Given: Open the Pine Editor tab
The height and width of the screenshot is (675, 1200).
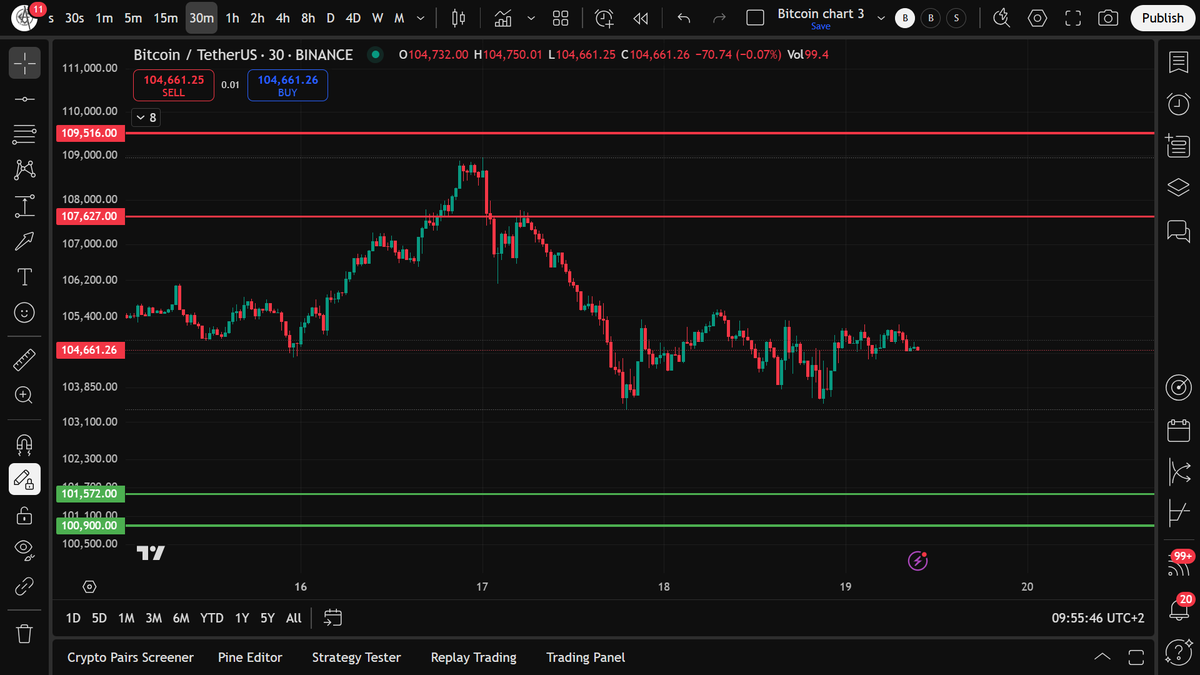Looking at the screenshot, I should (250, 657).
